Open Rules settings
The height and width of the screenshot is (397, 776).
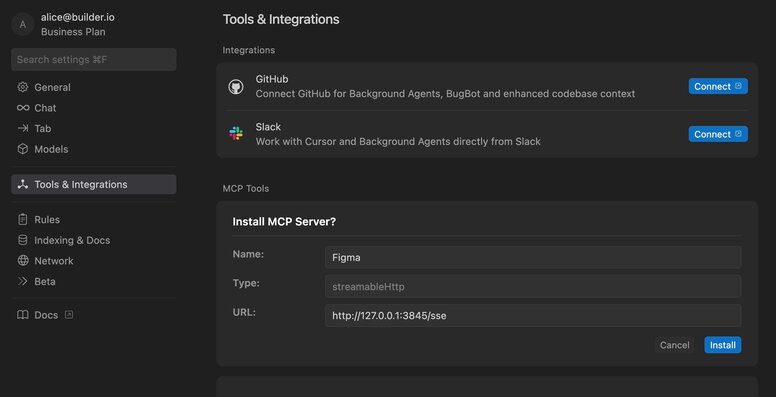94,219
